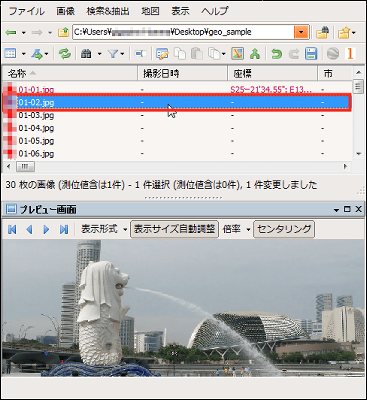The width and height of the screenshot is (367, 400).
Task: Click the green undo arrow icon
Action: point(276,53)
